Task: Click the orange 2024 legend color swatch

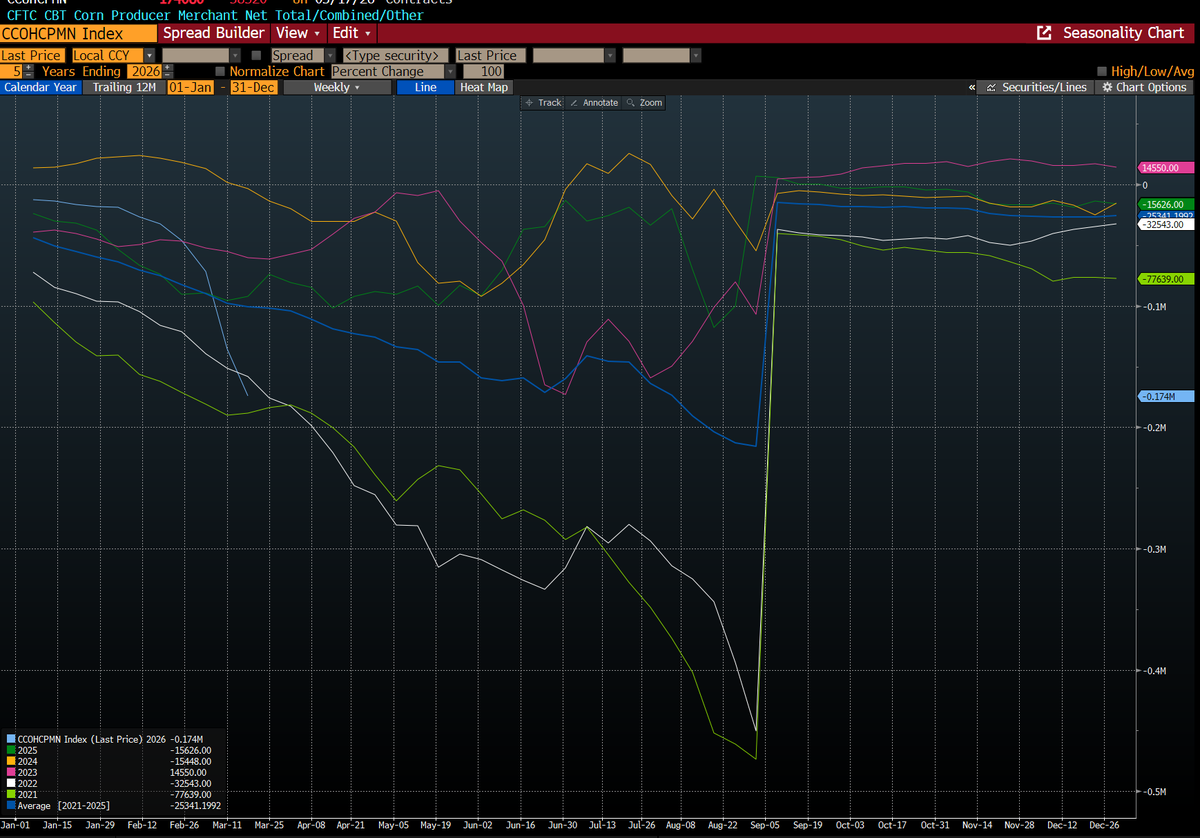Action: point(11,762)
